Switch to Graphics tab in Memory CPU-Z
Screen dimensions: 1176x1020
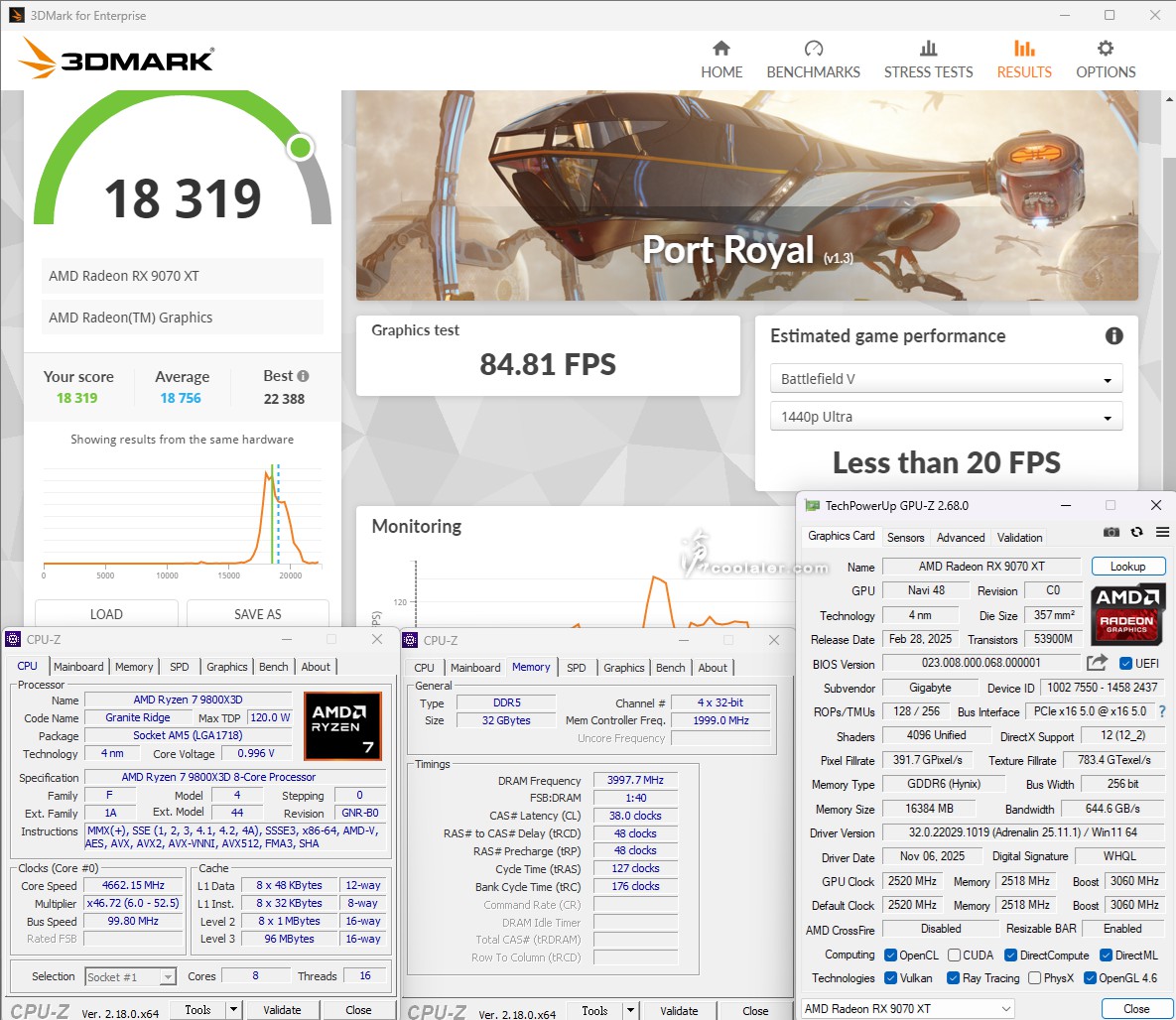coord(623,668)
